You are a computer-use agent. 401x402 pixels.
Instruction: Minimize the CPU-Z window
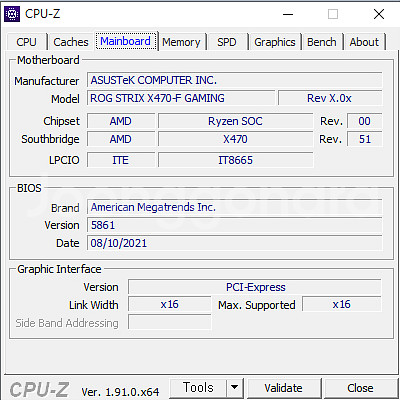pyautogui.click(x=288, y=14)
